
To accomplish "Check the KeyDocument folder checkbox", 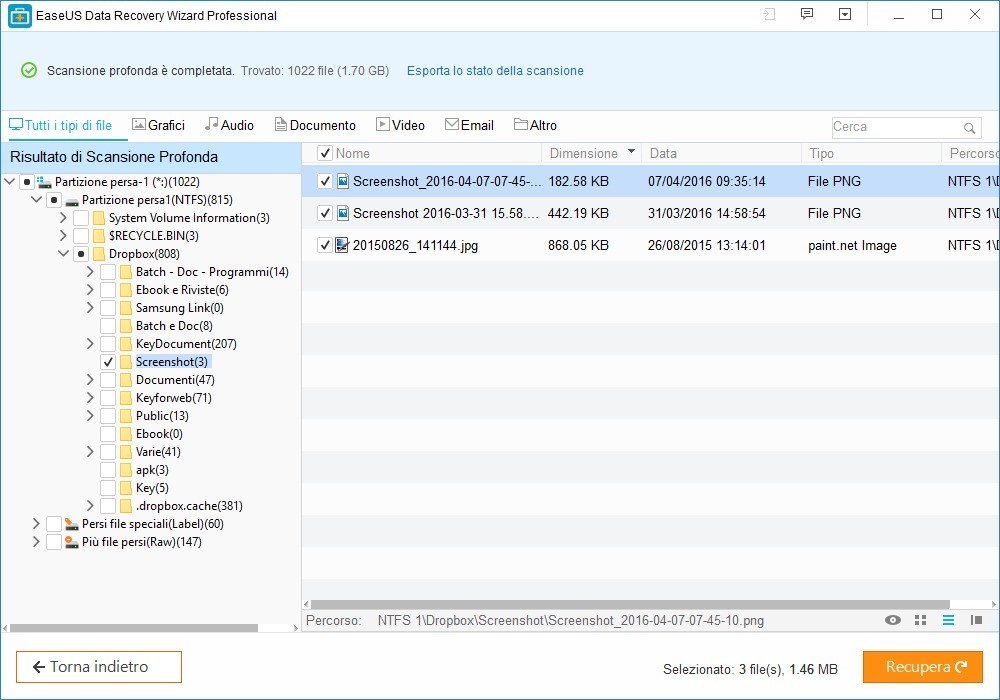I will coord(108,344).
